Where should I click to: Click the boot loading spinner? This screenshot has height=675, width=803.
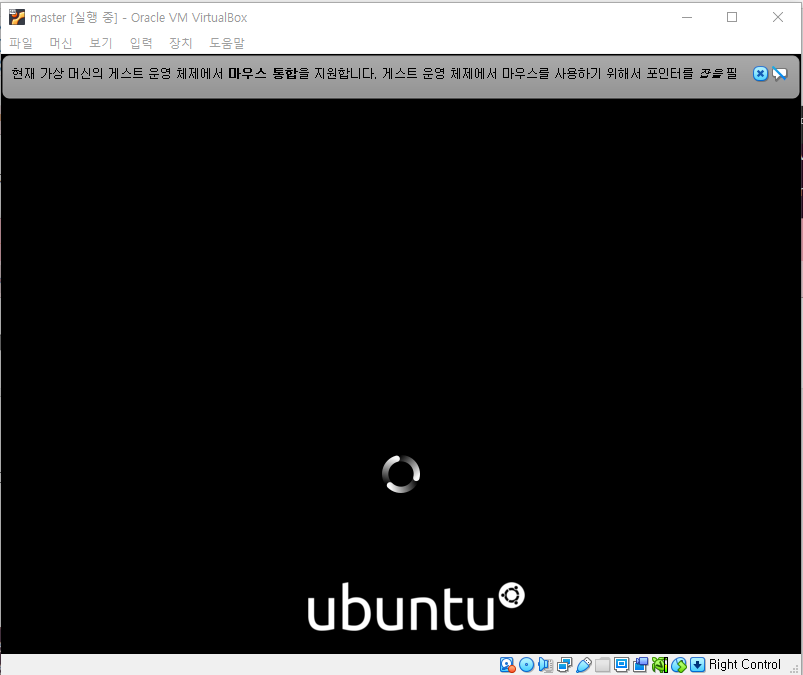401,474
